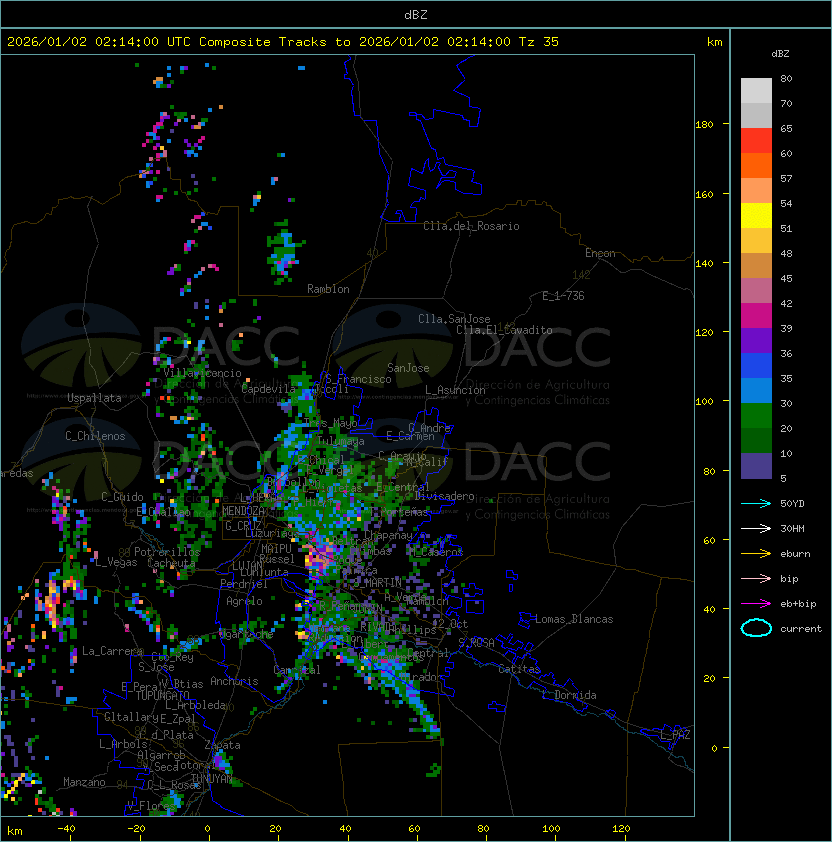Screen dimensions: 832x842
Task: Click the magenta eb+bip arrow symbol
Action: pyautogui.click(x=756, y=604)
